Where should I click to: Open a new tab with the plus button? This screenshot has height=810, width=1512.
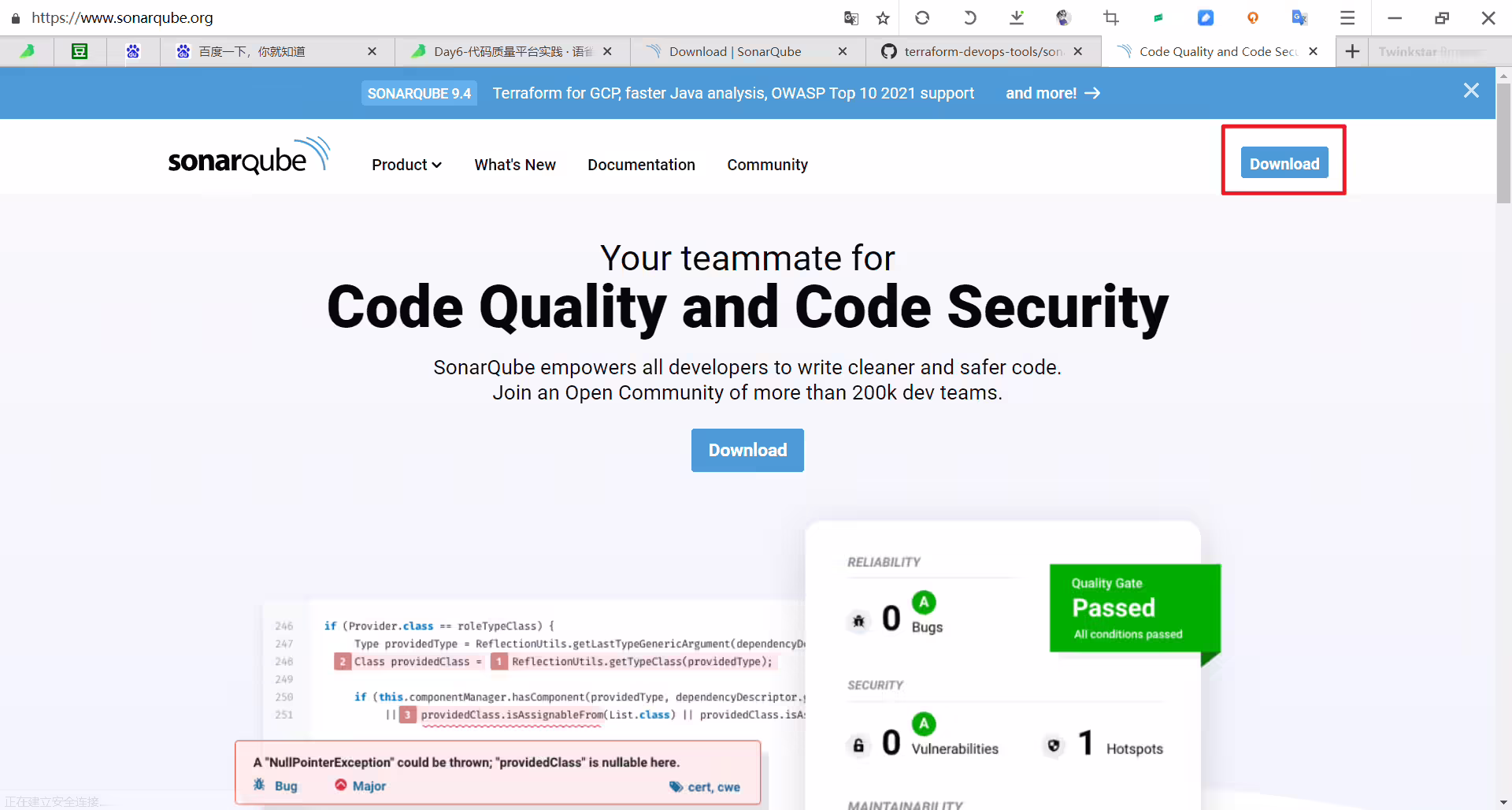1352,51
